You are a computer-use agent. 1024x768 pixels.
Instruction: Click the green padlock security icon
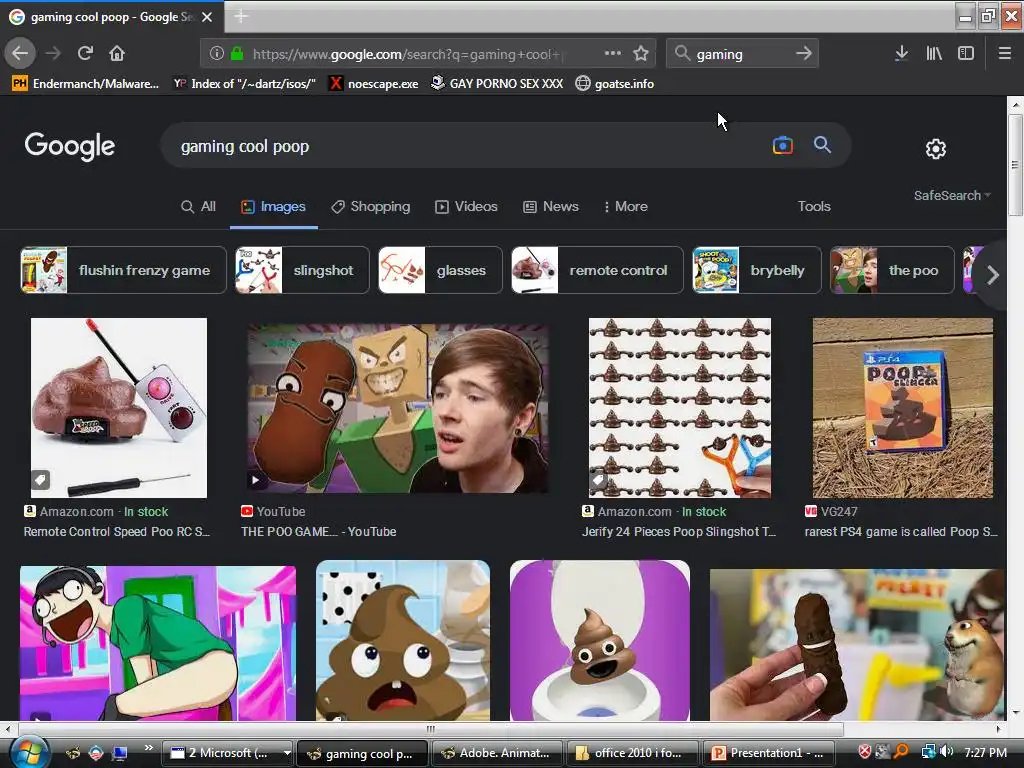pyautogui.click(x=237, y=54)
